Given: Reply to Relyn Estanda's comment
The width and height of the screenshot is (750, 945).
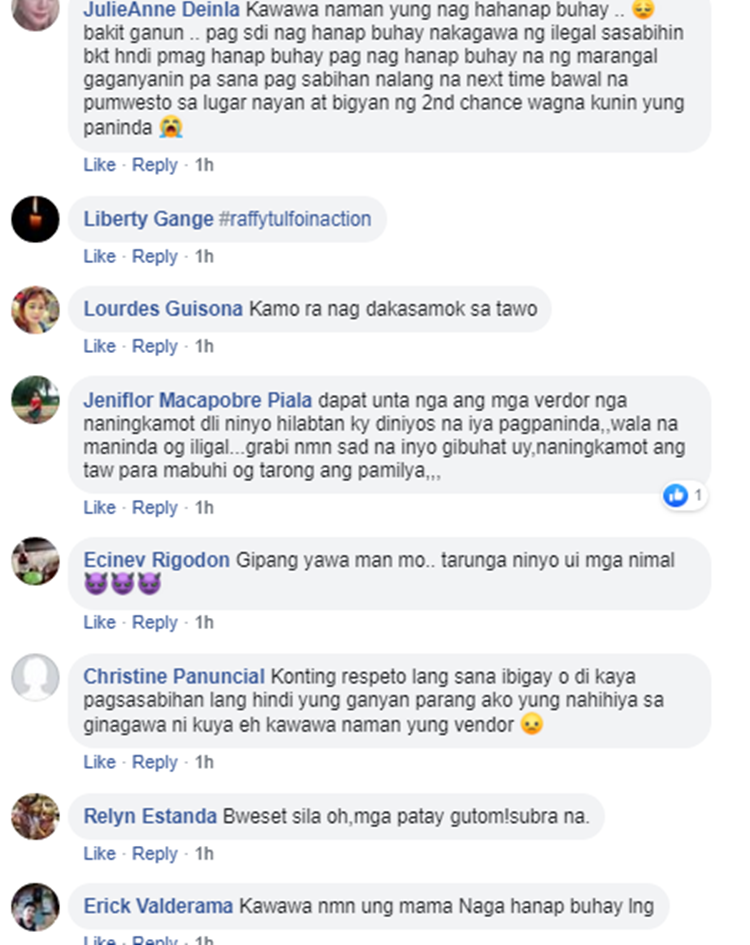Looking at the screenshot, I should point(155,853).
